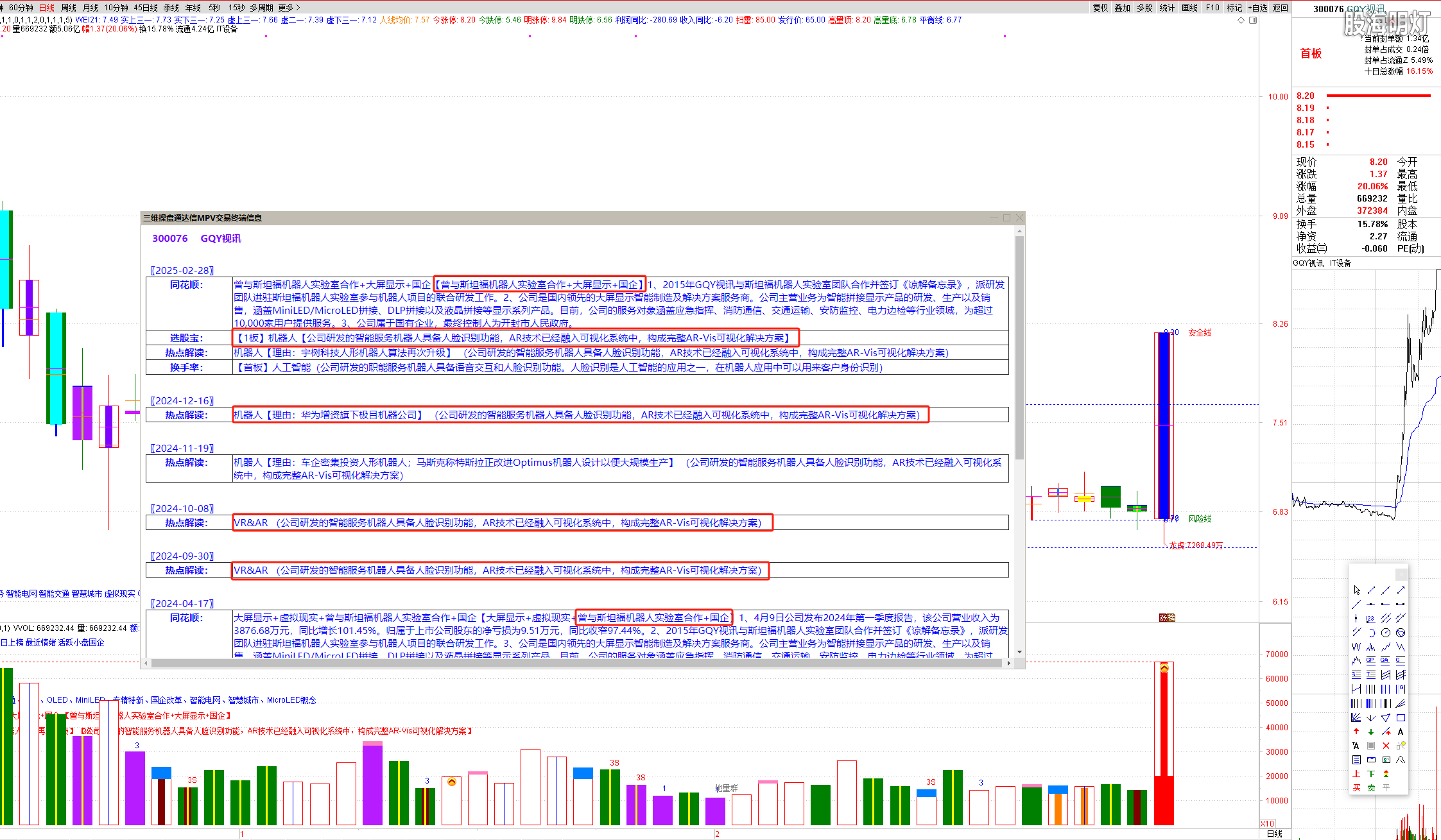1441x840 pixels.
Task: Select the ruler measurement tool
Action: coord(1371,760)
